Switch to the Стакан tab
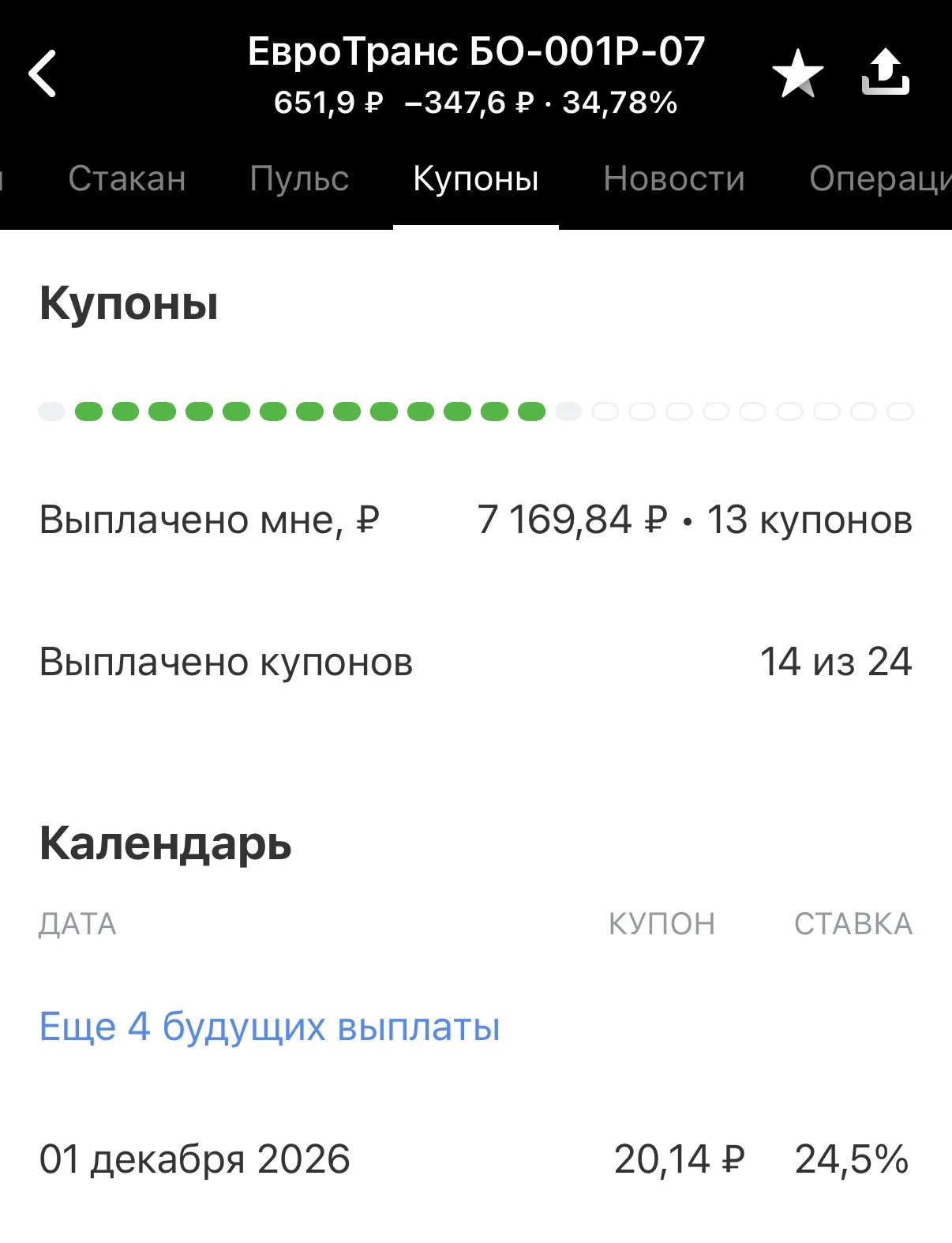Screen dimensions: 952x1243 pos(127,178)
